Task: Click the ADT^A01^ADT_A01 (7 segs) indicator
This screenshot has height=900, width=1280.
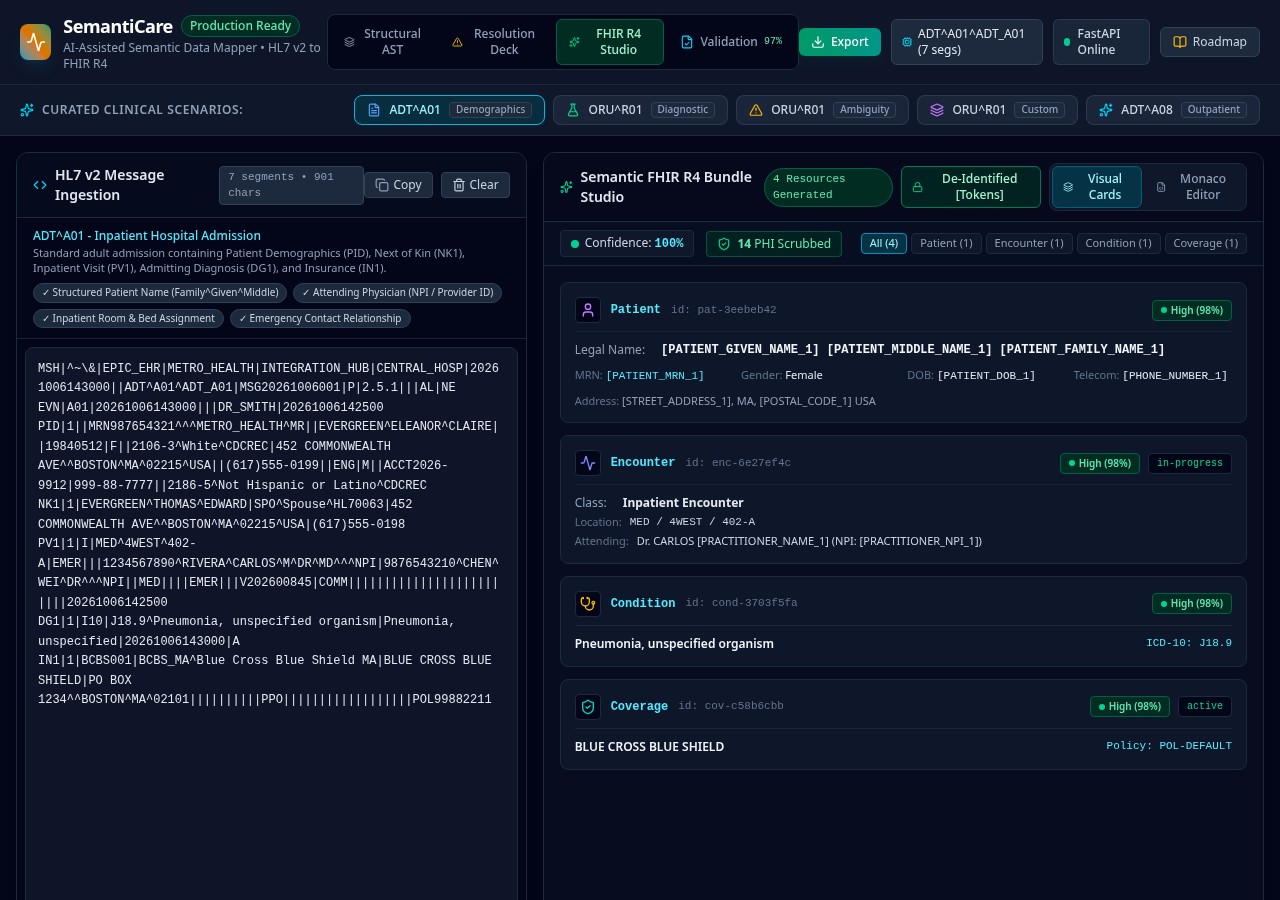Action: [x=966, y=42]
